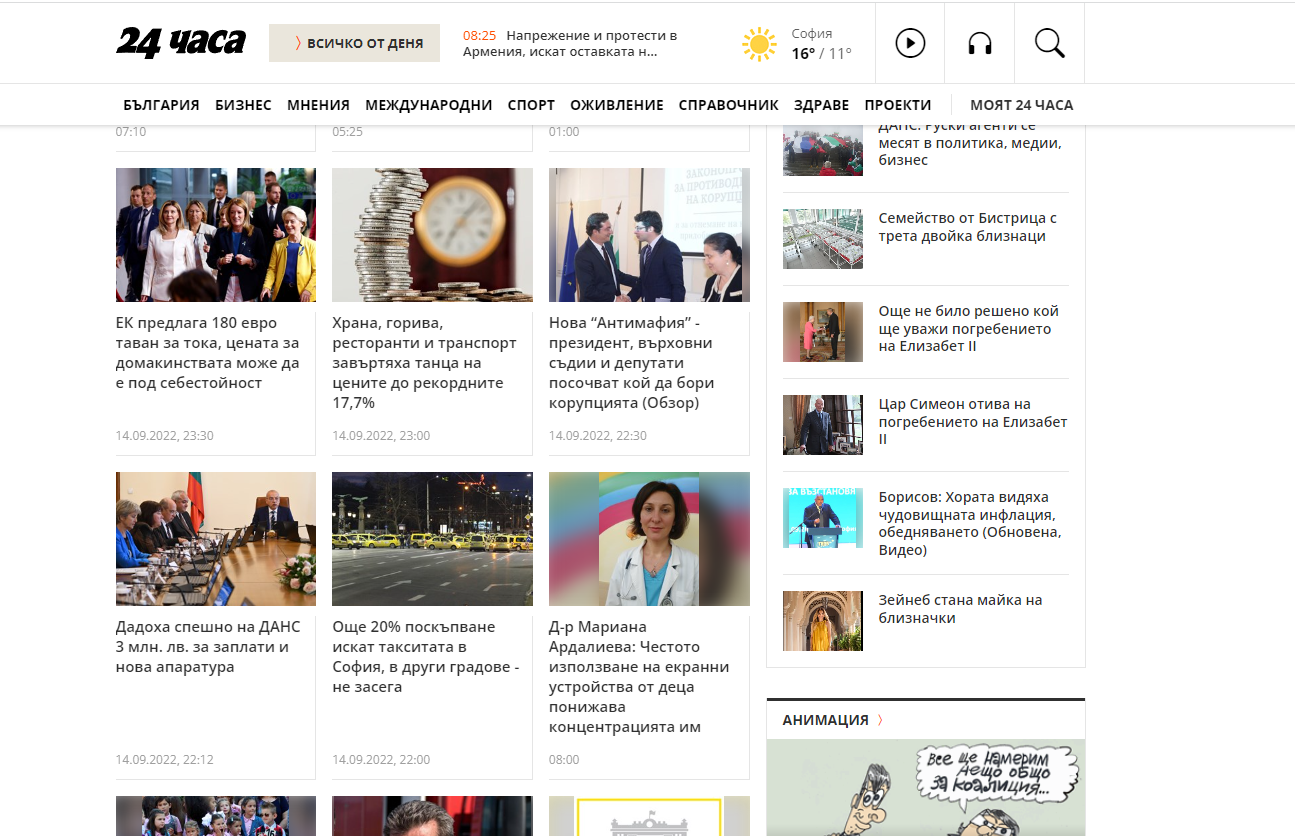Go to the Здраве menu item
This screenshot has width=1295, height=836.
(821, 105)
